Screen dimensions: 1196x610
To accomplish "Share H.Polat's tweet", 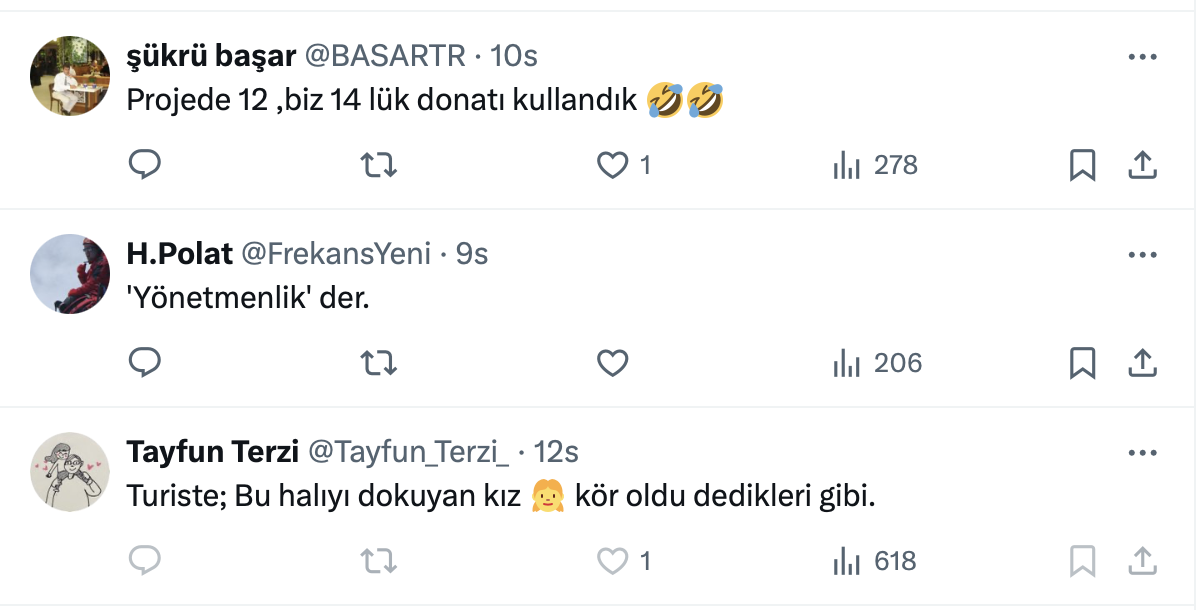I will [x=1142, y=363].
